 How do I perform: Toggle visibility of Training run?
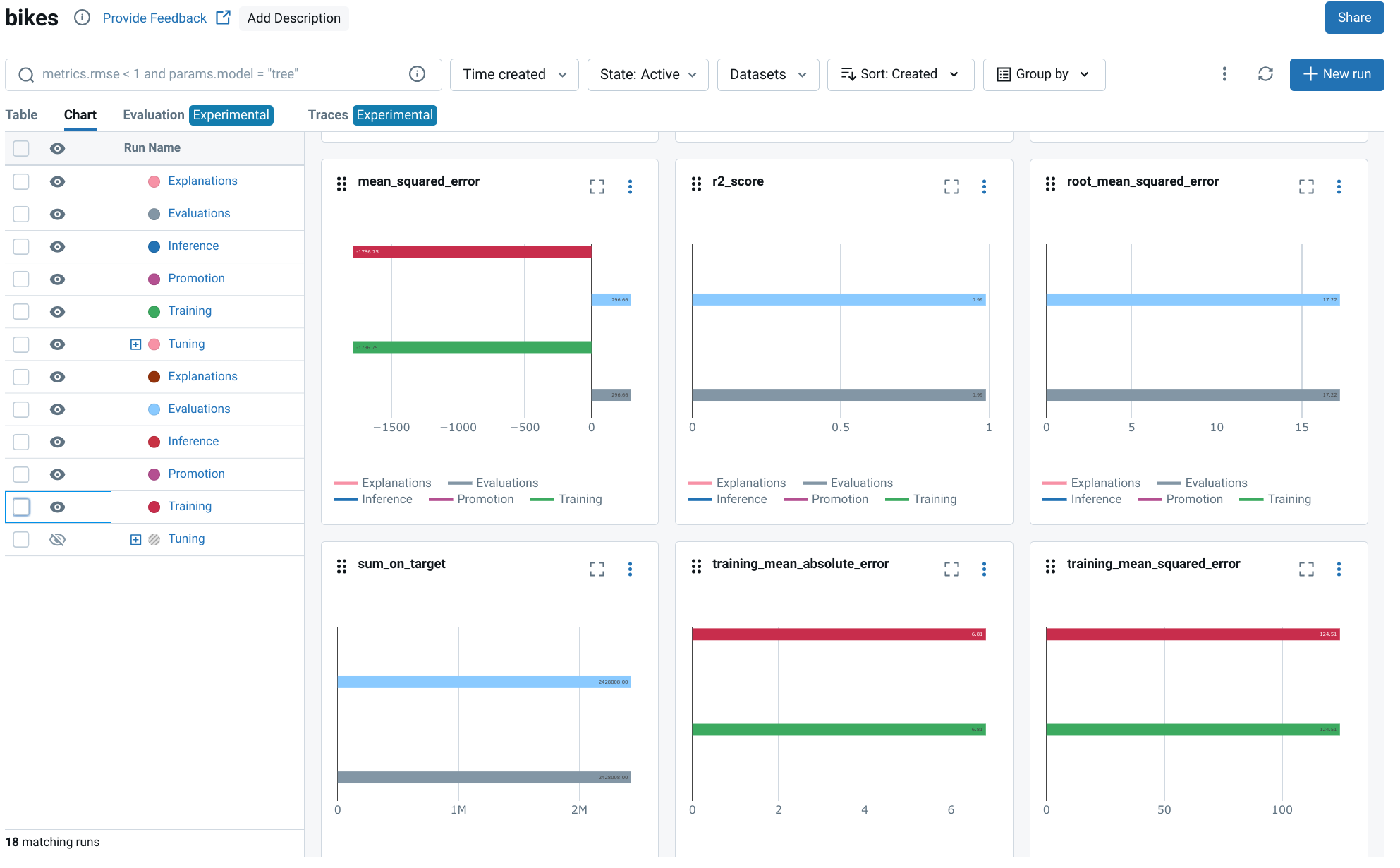click(58, 506)
